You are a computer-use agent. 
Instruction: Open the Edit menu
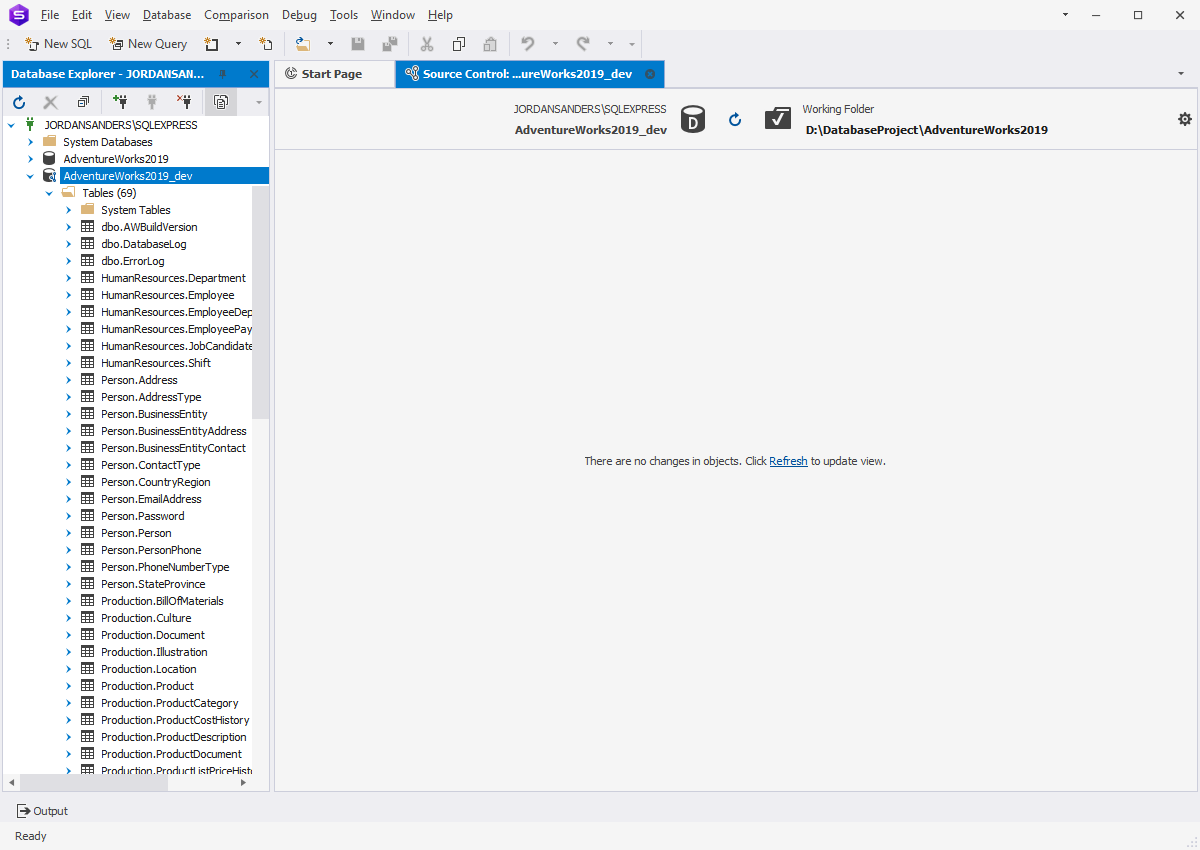82,15
